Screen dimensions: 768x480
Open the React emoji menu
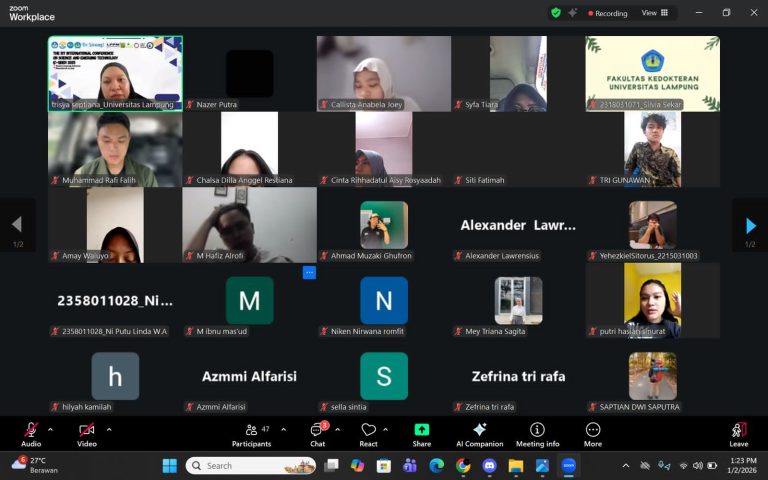(x=368, y=434)
